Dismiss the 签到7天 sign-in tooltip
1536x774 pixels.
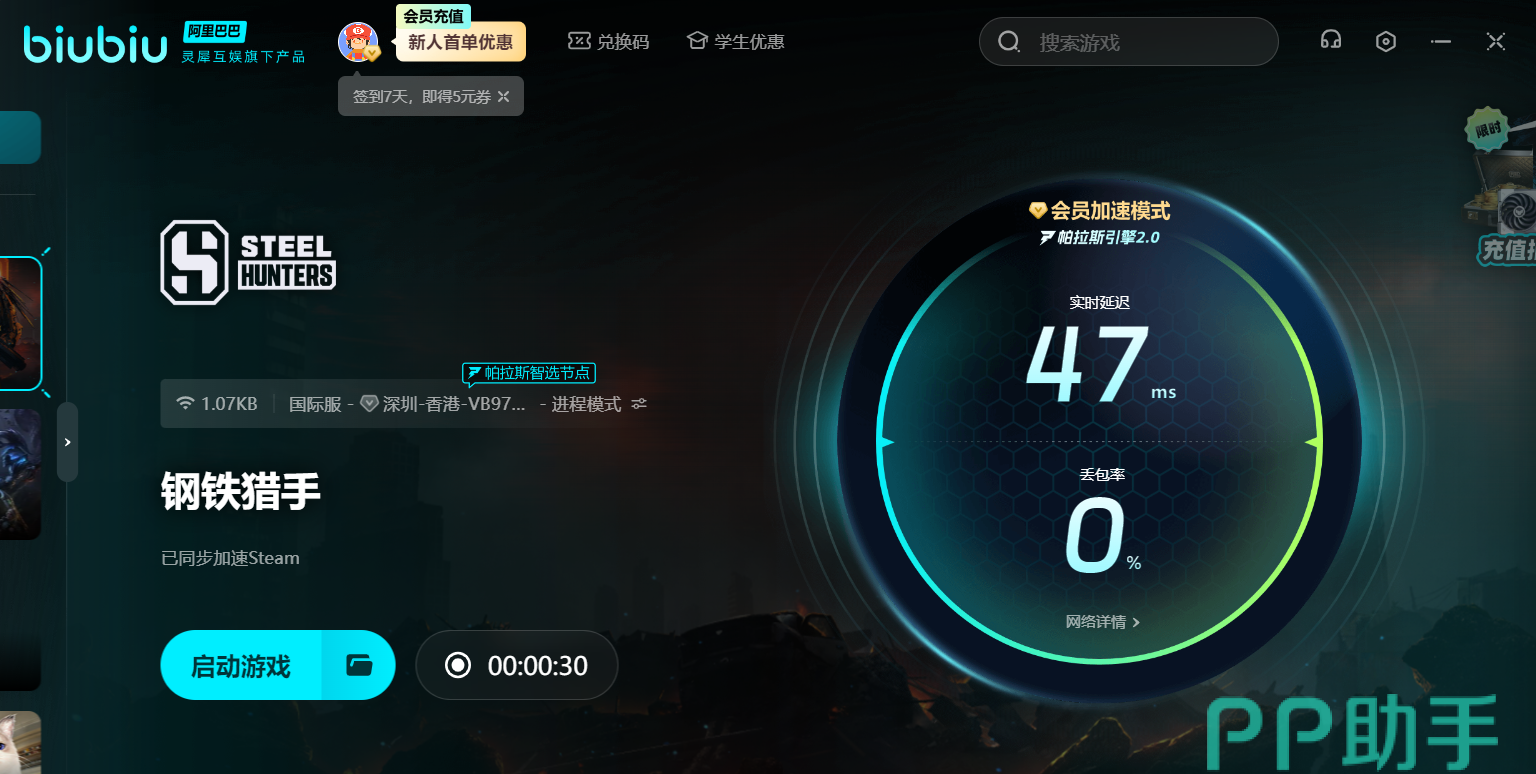pos(504,97)
